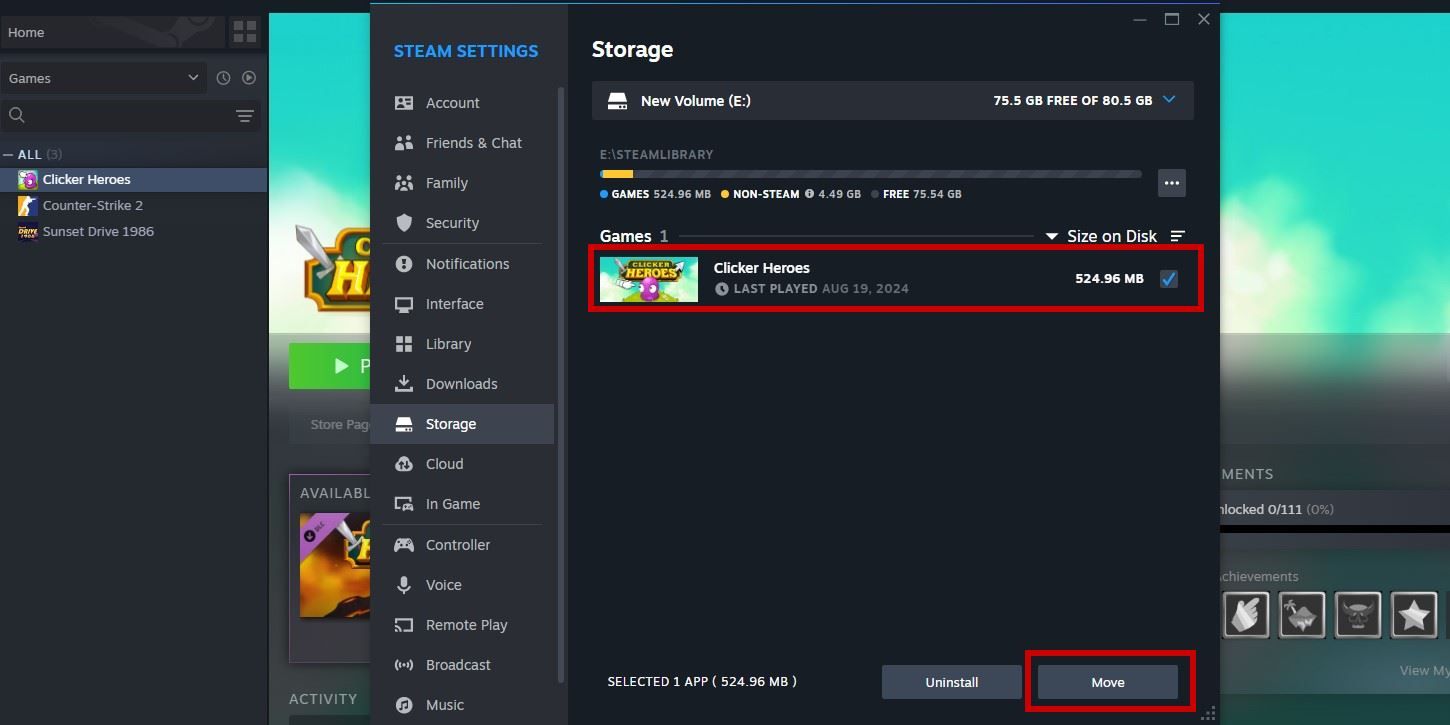Viewport: 1450px width, 725px height.
Task: Click the ready-to-play filter icon
Action: click(249, 78)
